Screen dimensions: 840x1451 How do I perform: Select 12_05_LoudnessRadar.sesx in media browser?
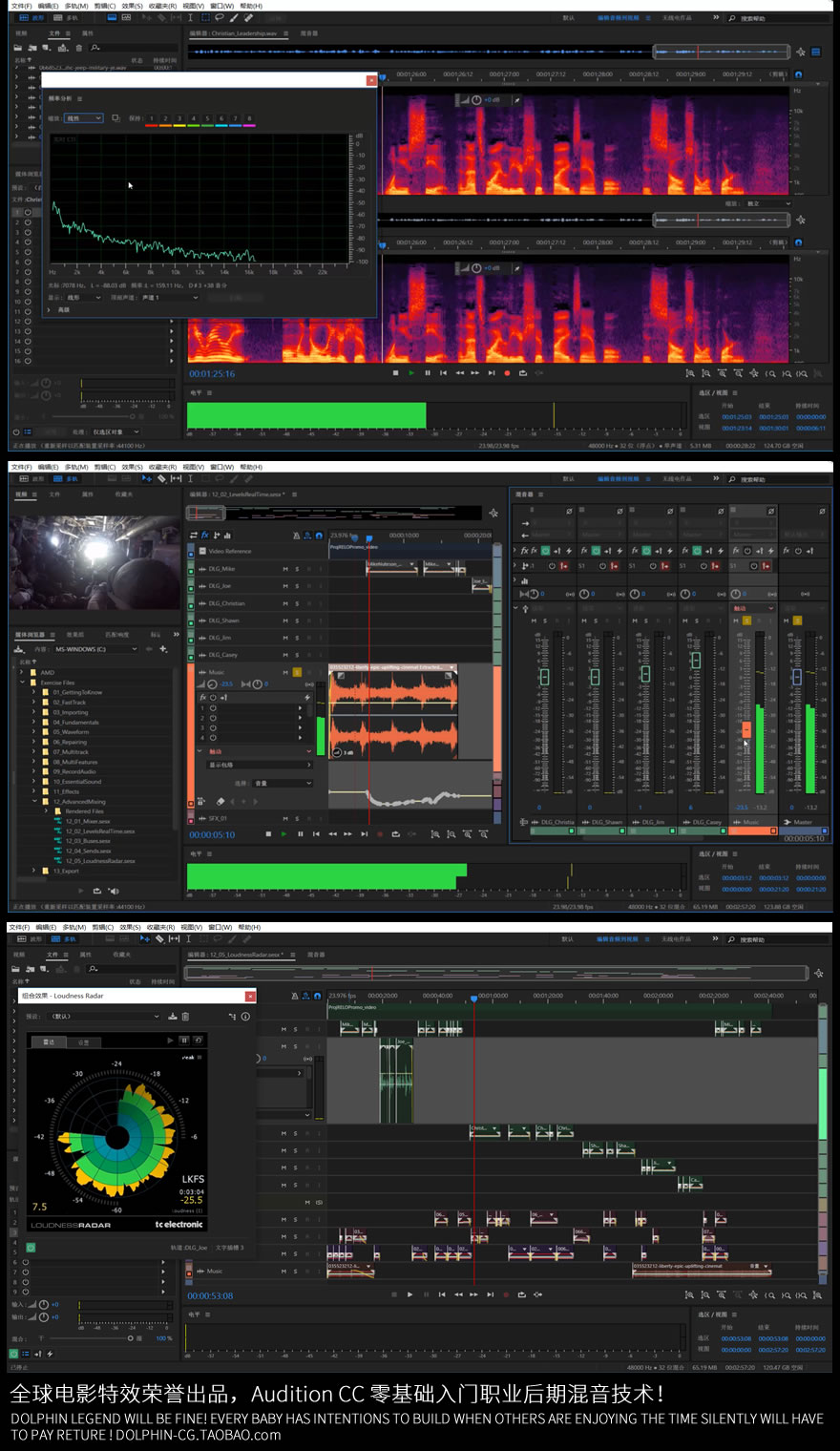[x=99, y=861]
